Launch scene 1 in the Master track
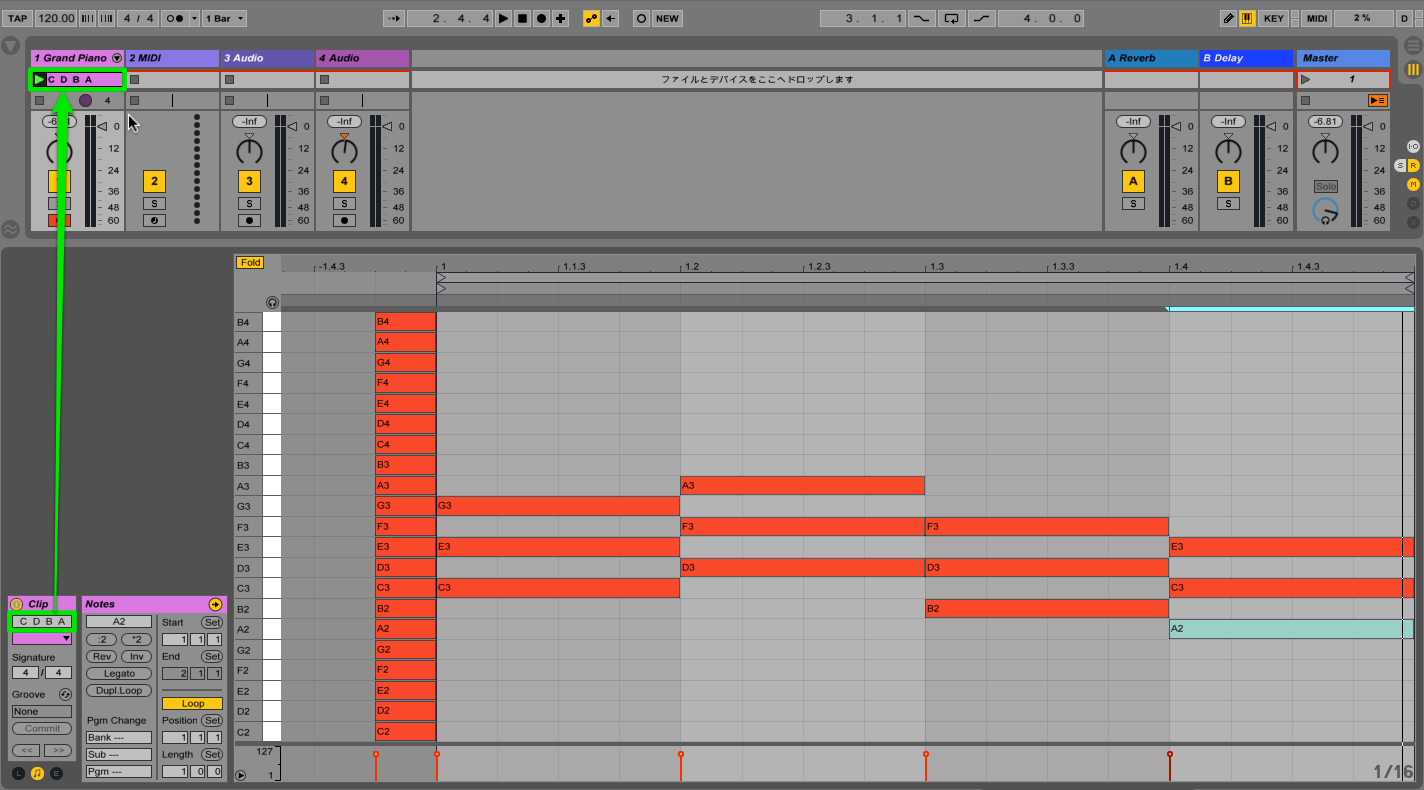 click(x=1305, y=79)
